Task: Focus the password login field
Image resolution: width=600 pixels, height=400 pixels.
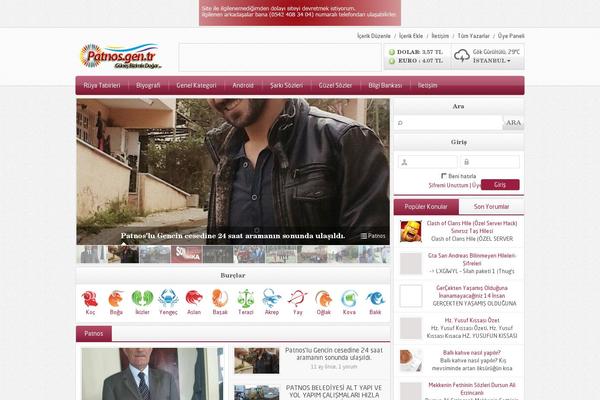Action: (490, 162)
